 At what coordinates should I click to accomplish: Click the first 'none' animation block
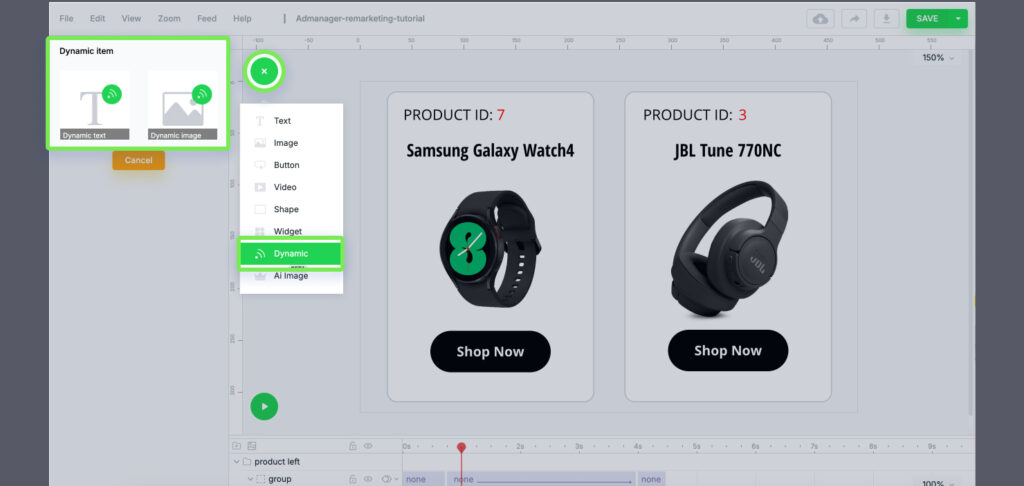tap(423, 479)
